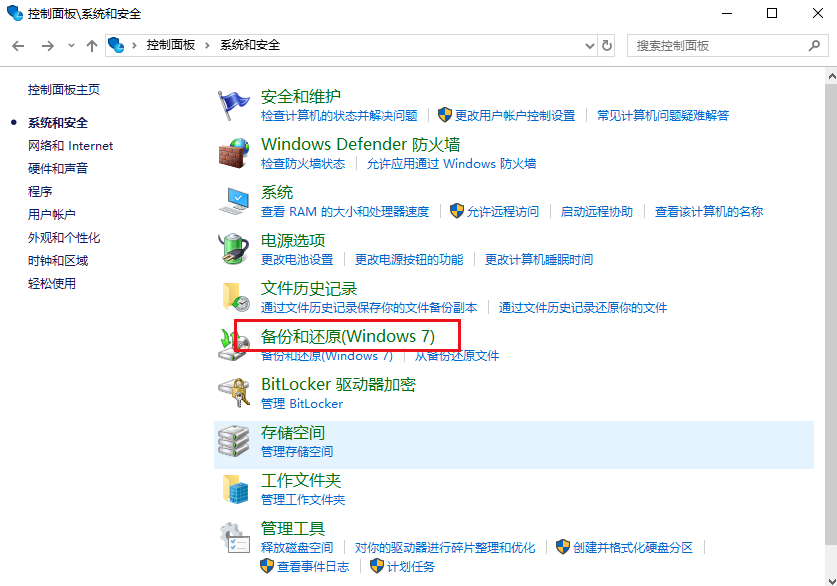This screenshot has width=837, height=586.
Task: Click 更改计算机睡眠时间 link
Action: pos(539,259)
